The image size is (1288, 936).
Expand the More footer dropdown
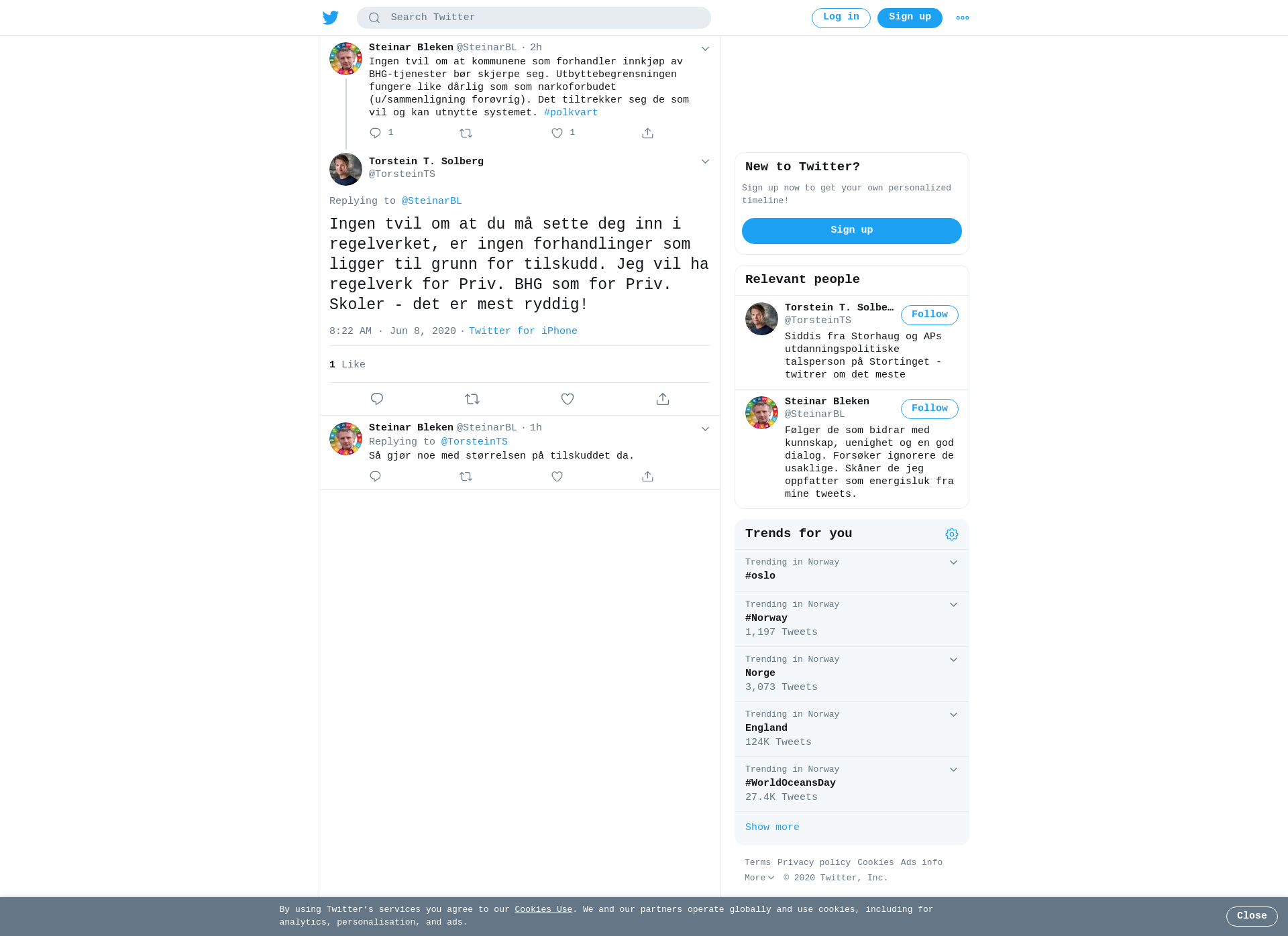point(759,878)
